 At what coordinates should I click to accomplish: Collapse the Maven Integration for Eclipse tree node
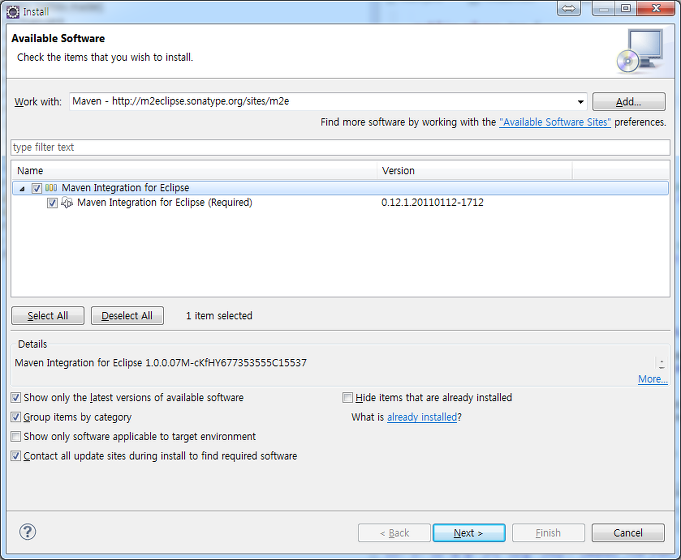(x=22, y=189)
